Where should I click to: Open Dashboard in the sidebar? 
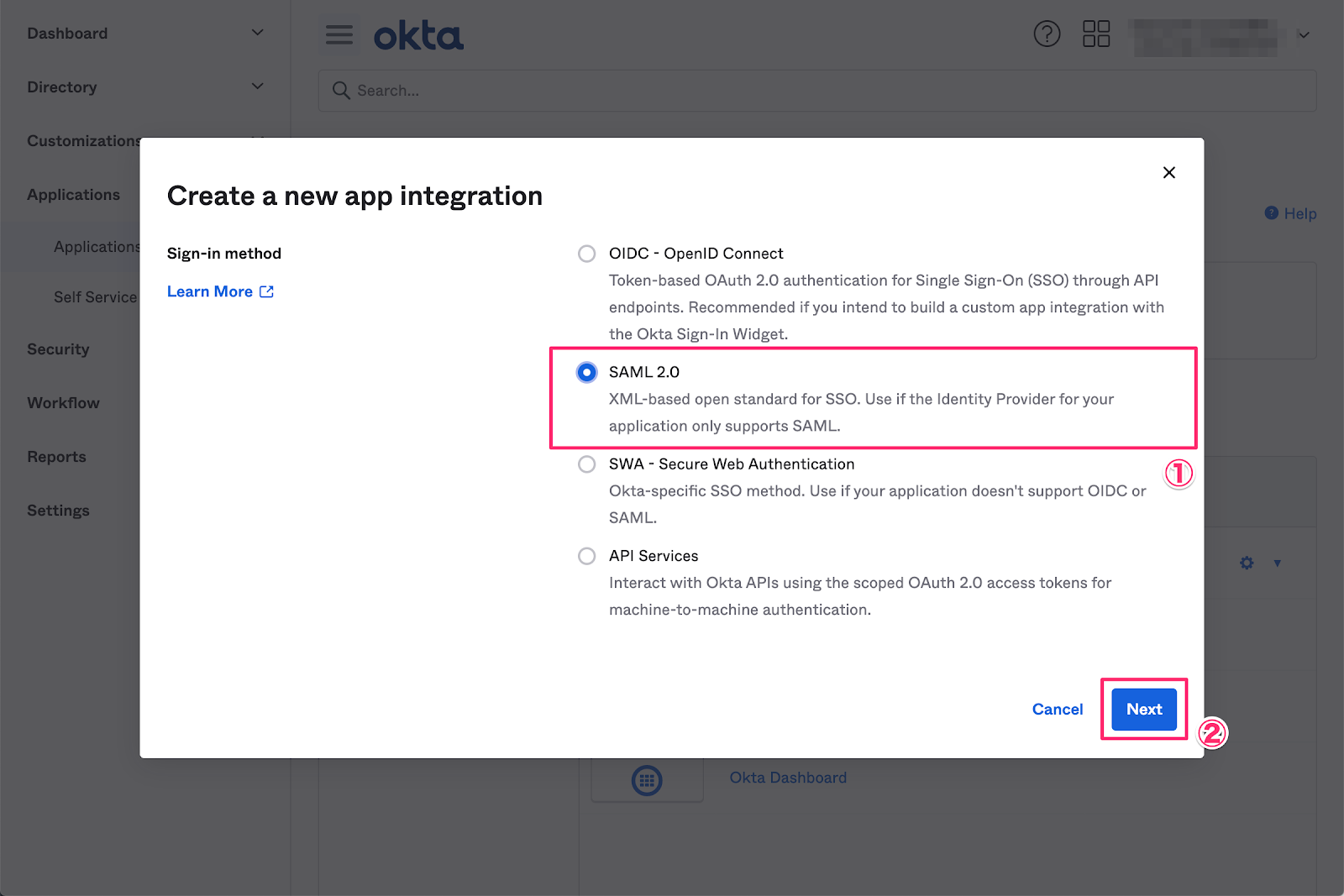pos(67,34)
